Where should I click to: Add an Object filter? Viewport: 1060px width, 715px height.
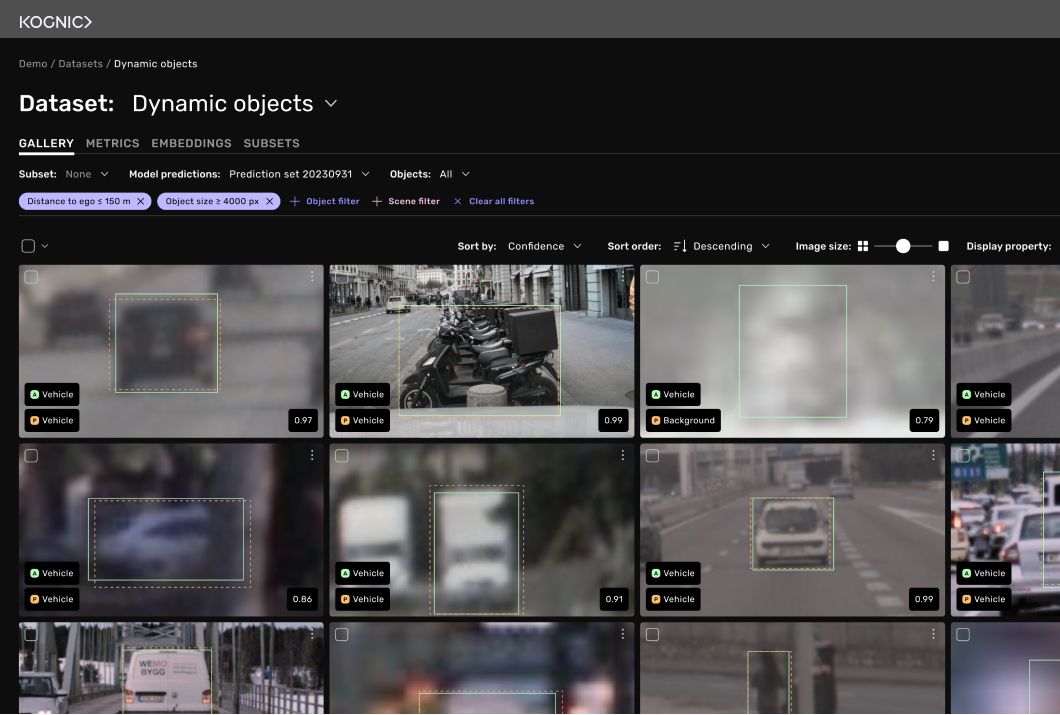tap(324, 201)
